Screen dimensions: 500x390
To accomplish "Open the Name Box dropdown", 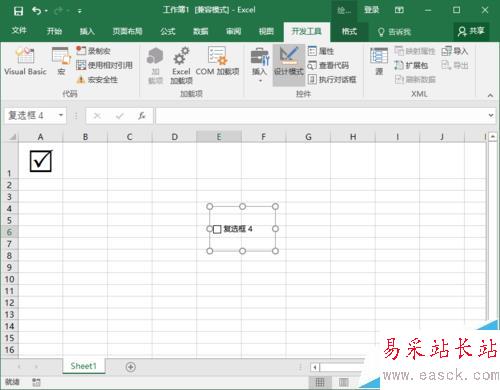I will pyautogui.click(x=61, y=115).
